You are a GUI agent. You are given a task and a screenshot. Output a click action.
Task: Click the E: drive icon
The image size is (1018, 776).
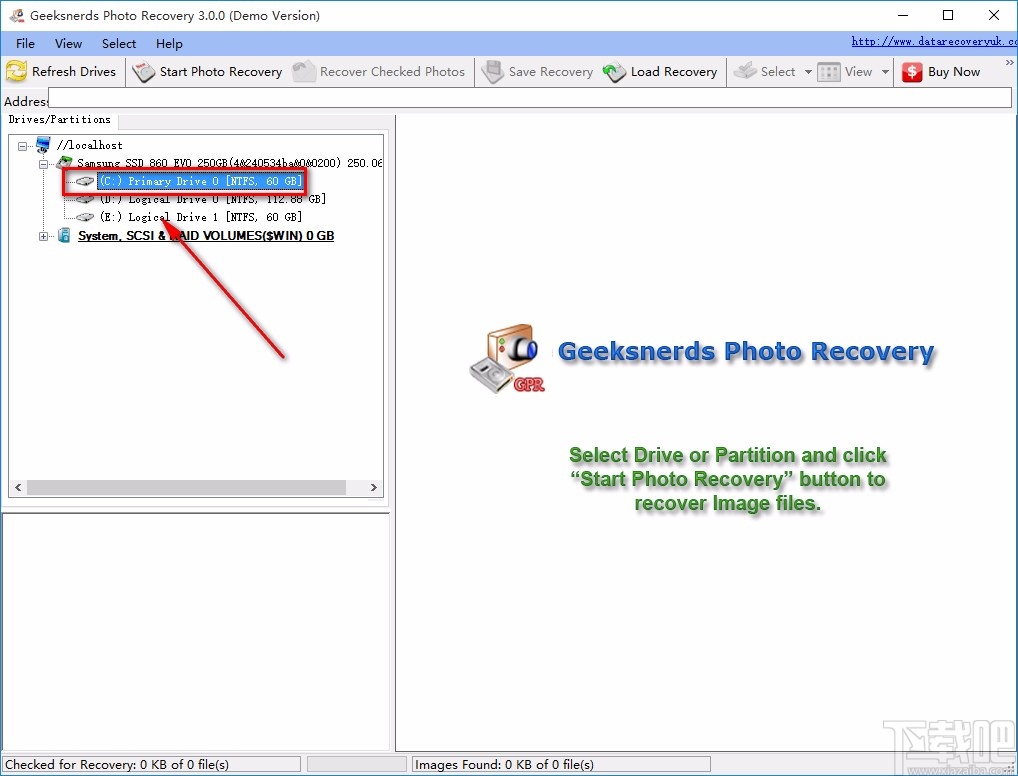85,217
